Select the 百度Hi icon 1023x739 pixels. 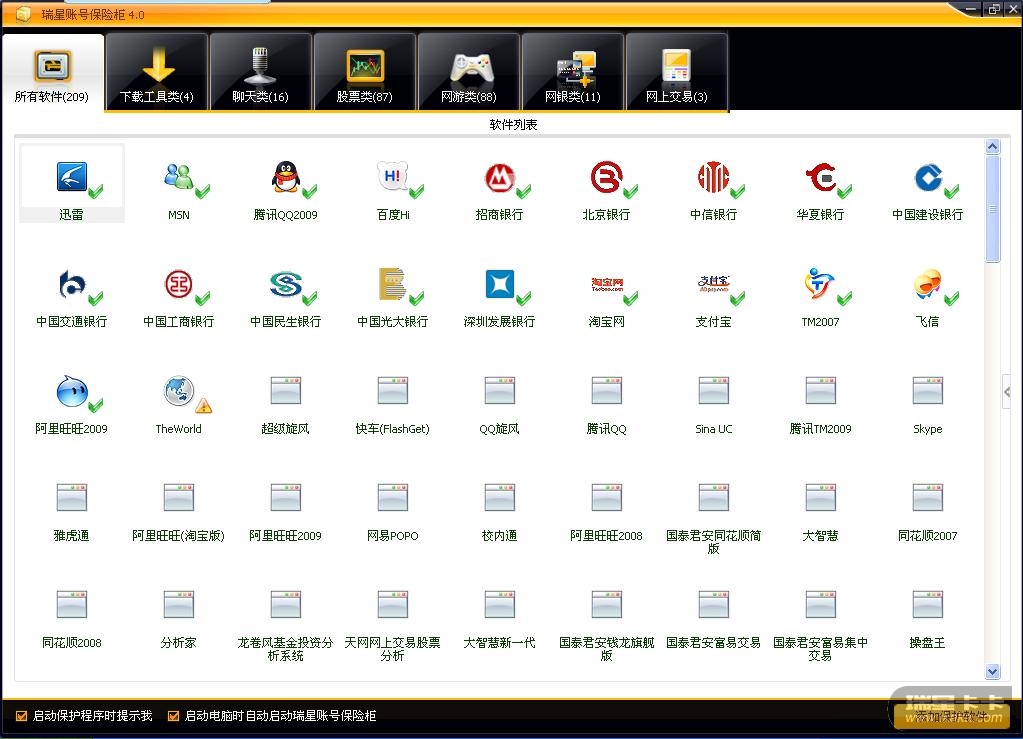coord(393,177)
